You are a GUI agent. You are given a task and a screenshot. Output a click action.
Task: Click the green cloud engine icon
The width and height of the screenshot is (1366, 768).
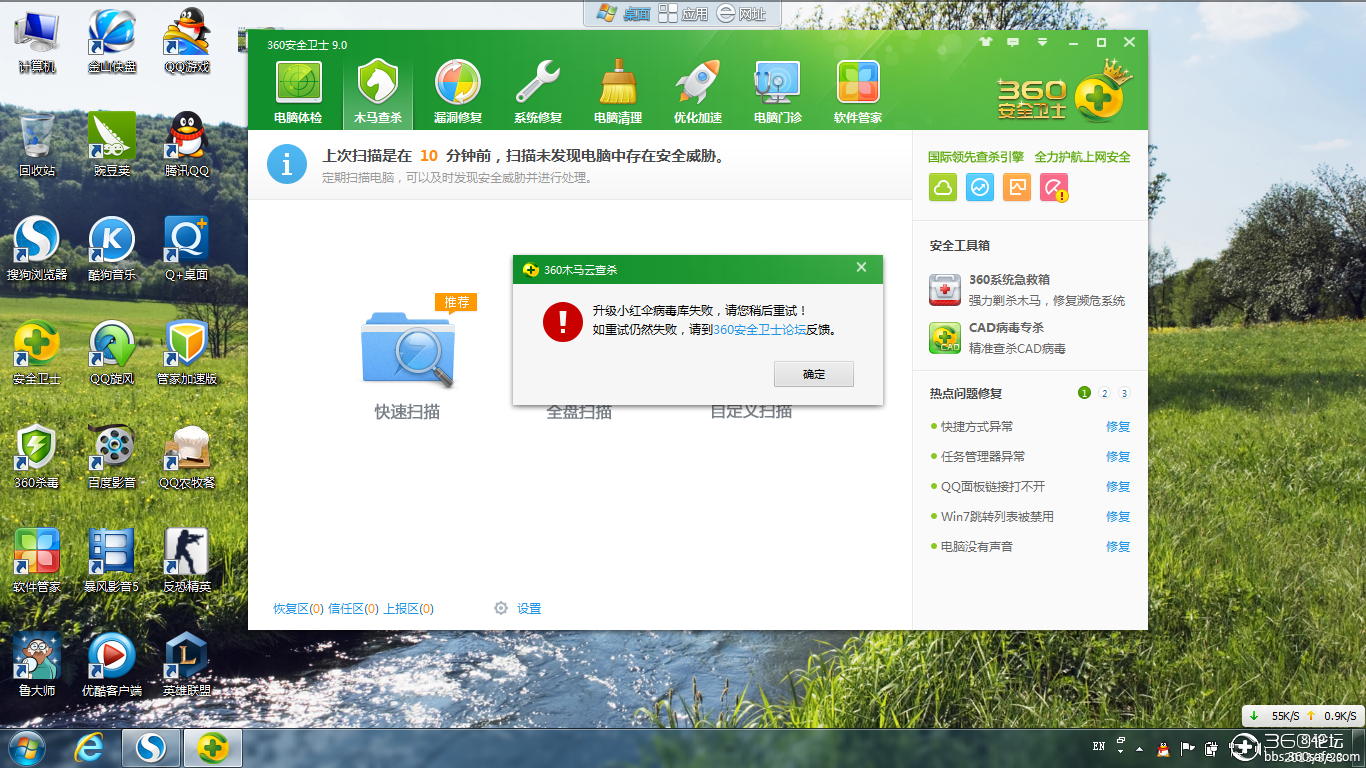pyautogui.click(x=943, y=187)
